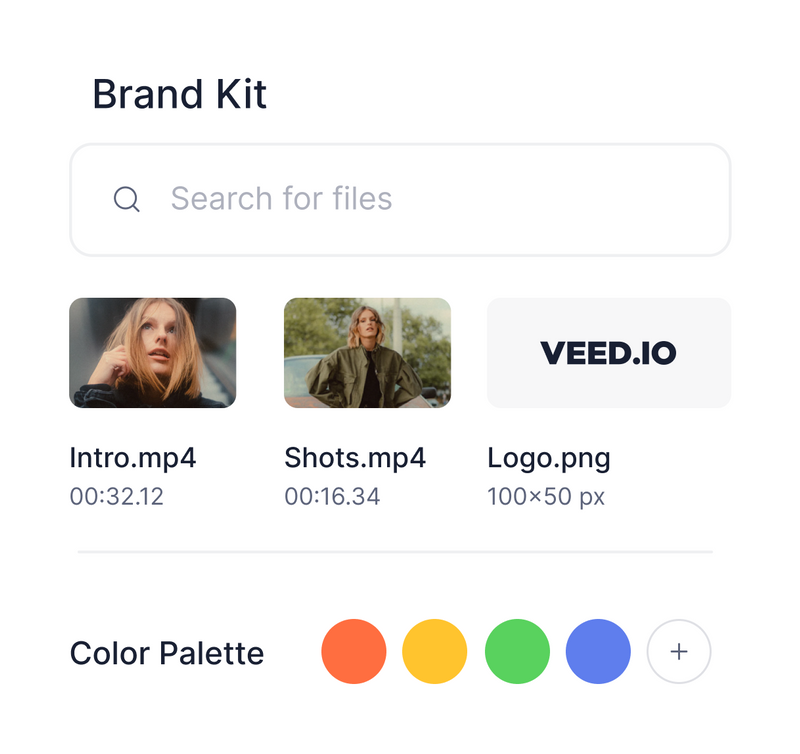Click the search magnifier icon
Viewport: 800px width, 754px height.
[x=128, y=198]
